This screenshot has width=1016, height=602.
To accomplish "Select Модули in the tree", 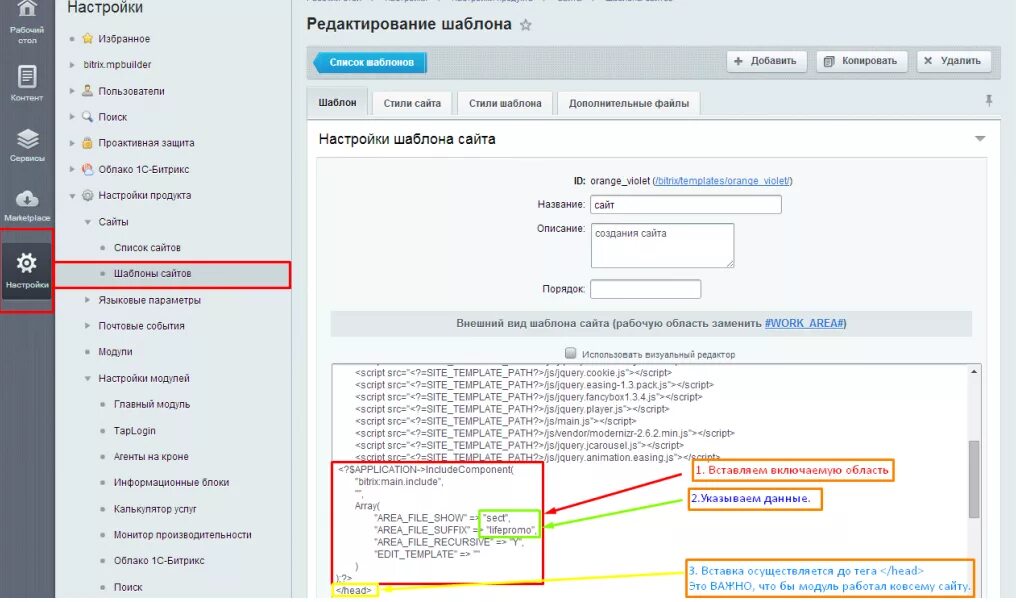I will coord(115,352).
